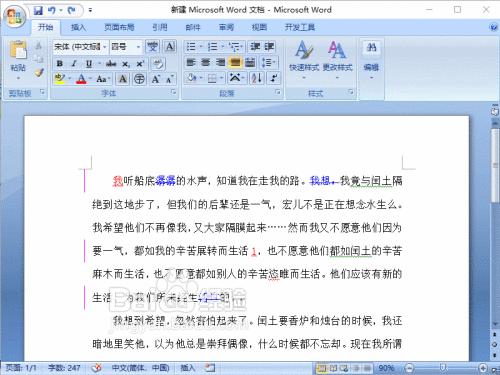Apply superscript formatting
The height and width of the screenshot is (375, 500).
pos(140,64)
